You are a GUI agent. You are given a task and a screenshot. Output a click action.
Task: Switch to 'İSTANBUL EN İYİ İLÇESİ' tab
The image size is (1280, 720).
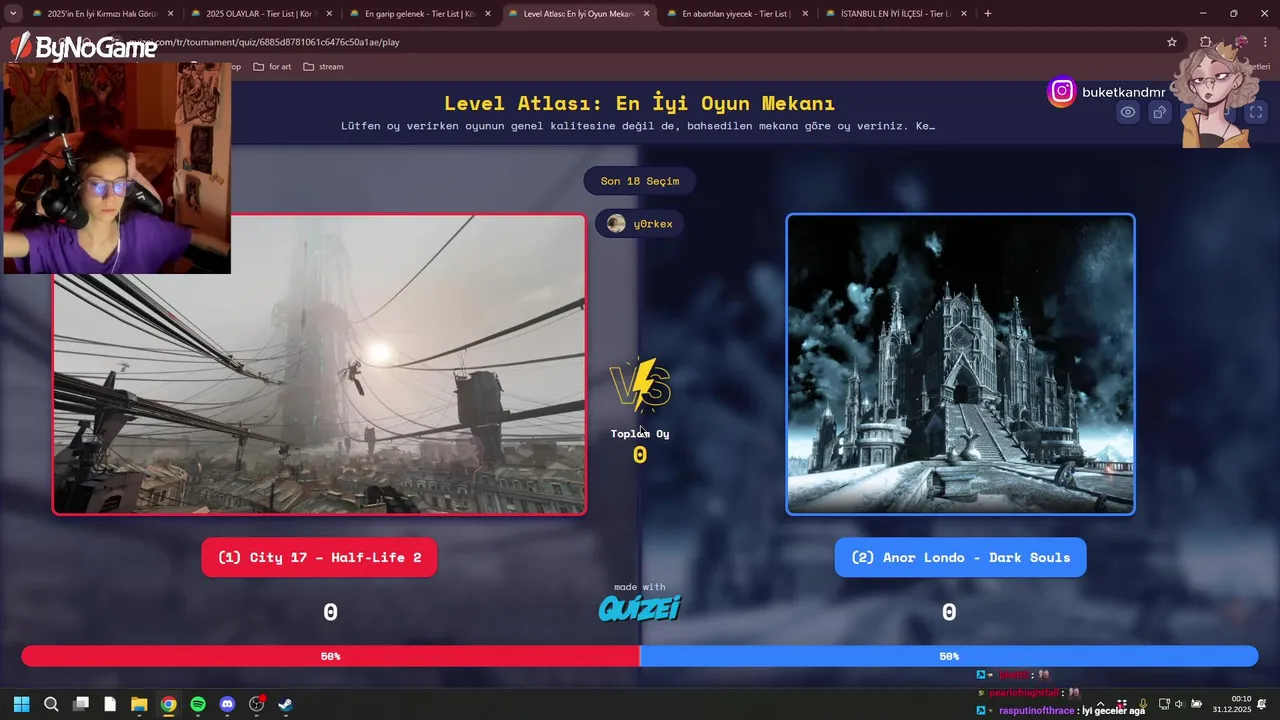pyautogui.click(x=895, y=14)
